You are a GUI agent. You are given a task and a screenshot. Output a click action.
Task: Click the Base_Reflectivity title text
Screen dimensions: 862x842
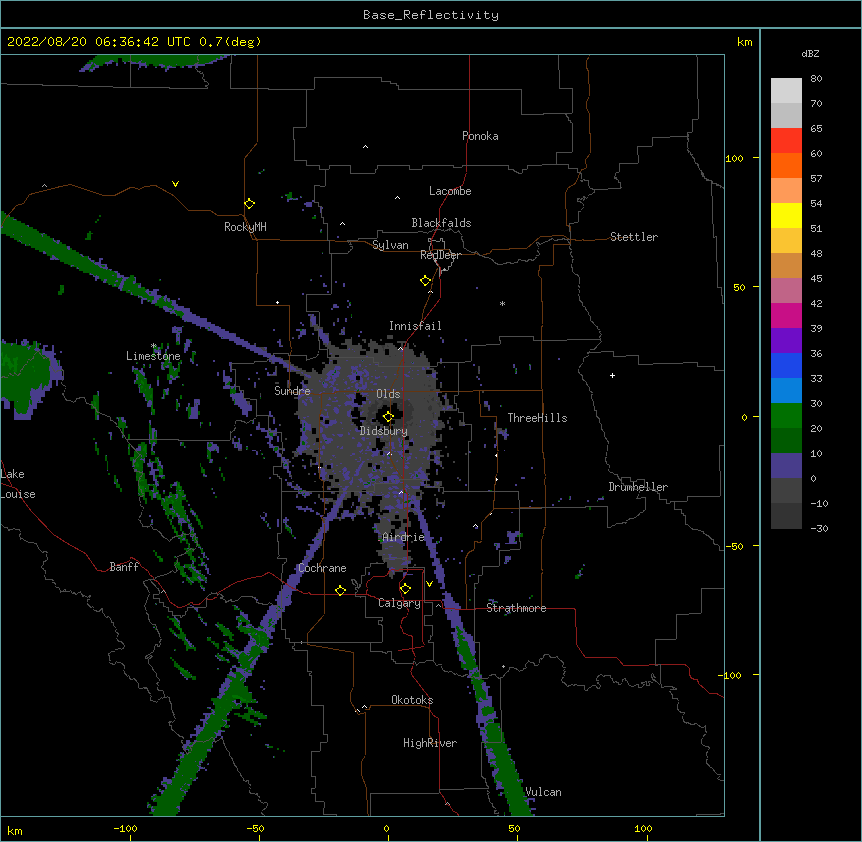[x=430, y=15]
